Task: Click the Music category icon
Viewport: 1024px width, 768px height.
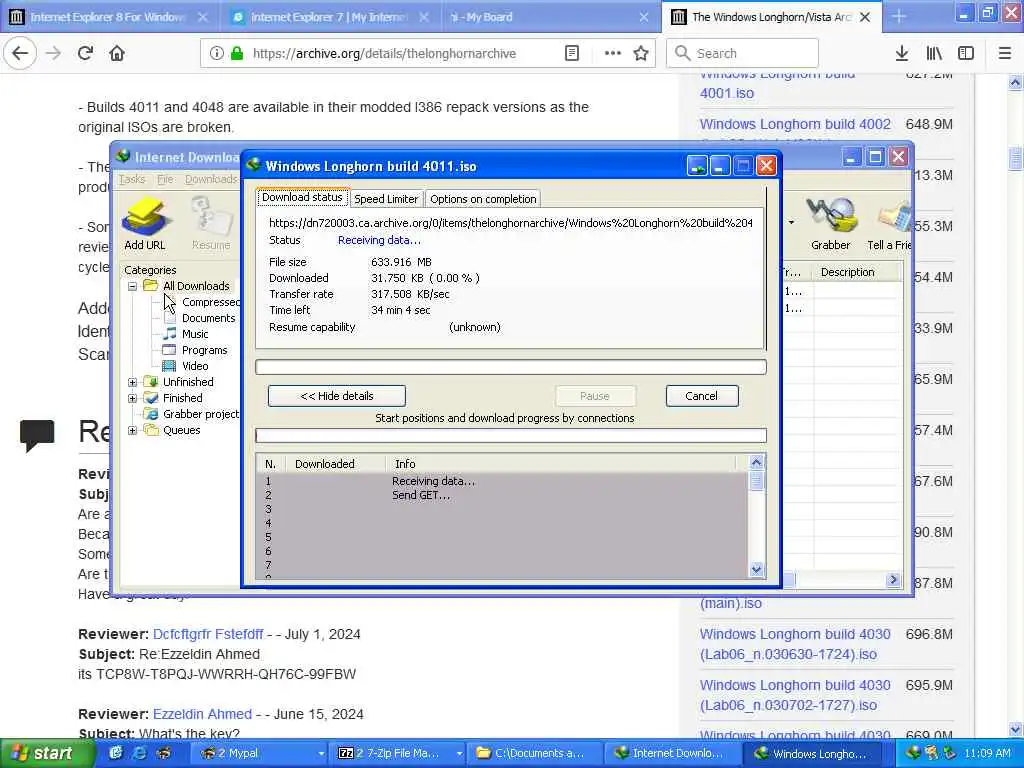Action: 170,334
